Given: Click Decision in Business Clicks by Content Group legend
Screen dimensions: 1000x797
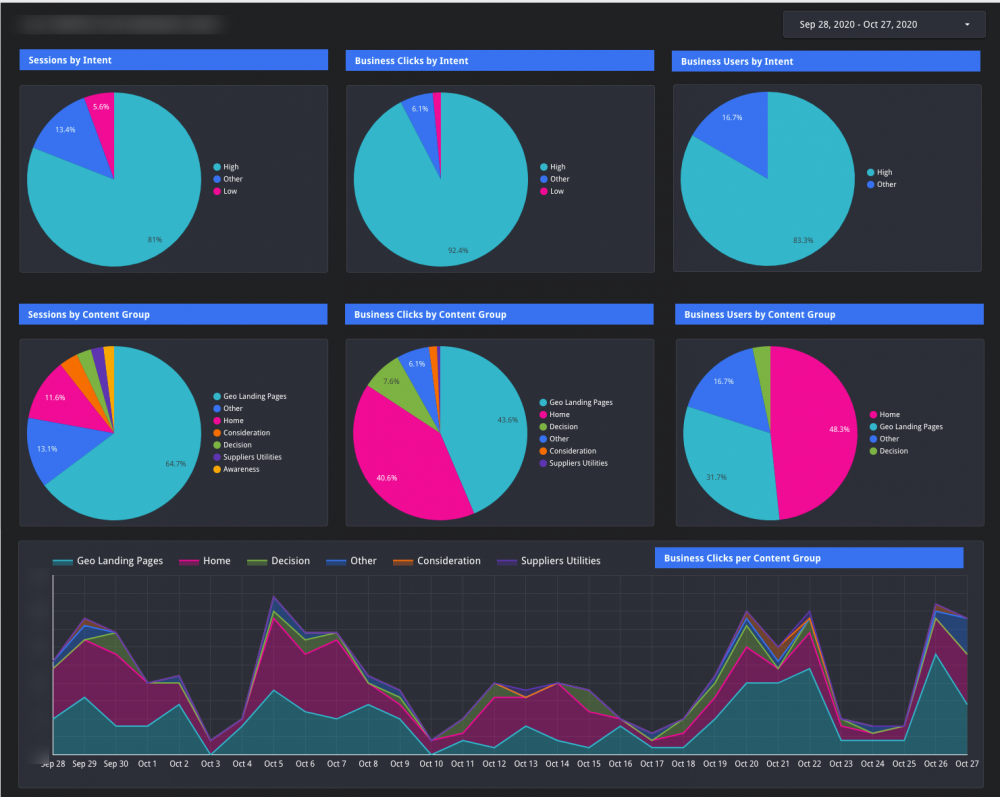Looking at the screenshot, I should click(x=559, y=427).
